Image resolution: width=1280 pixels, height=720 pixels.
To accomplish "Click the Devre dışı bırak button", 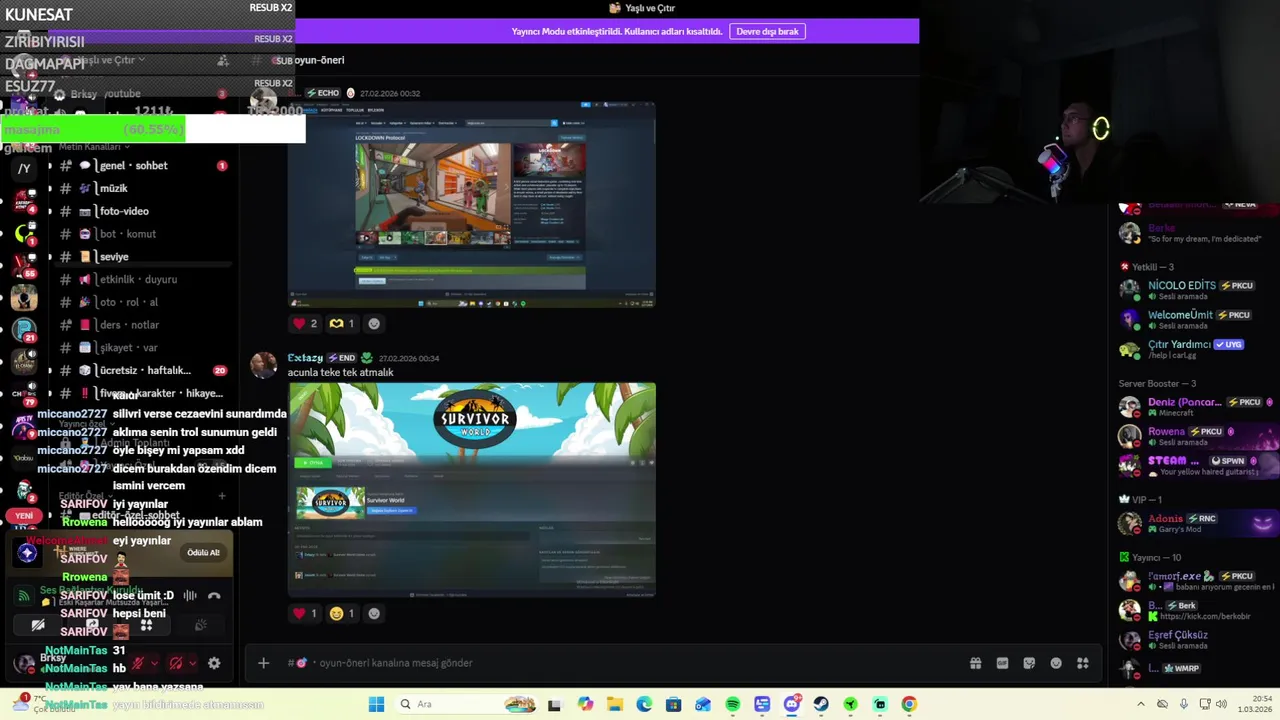I will (x=767, y=31).
